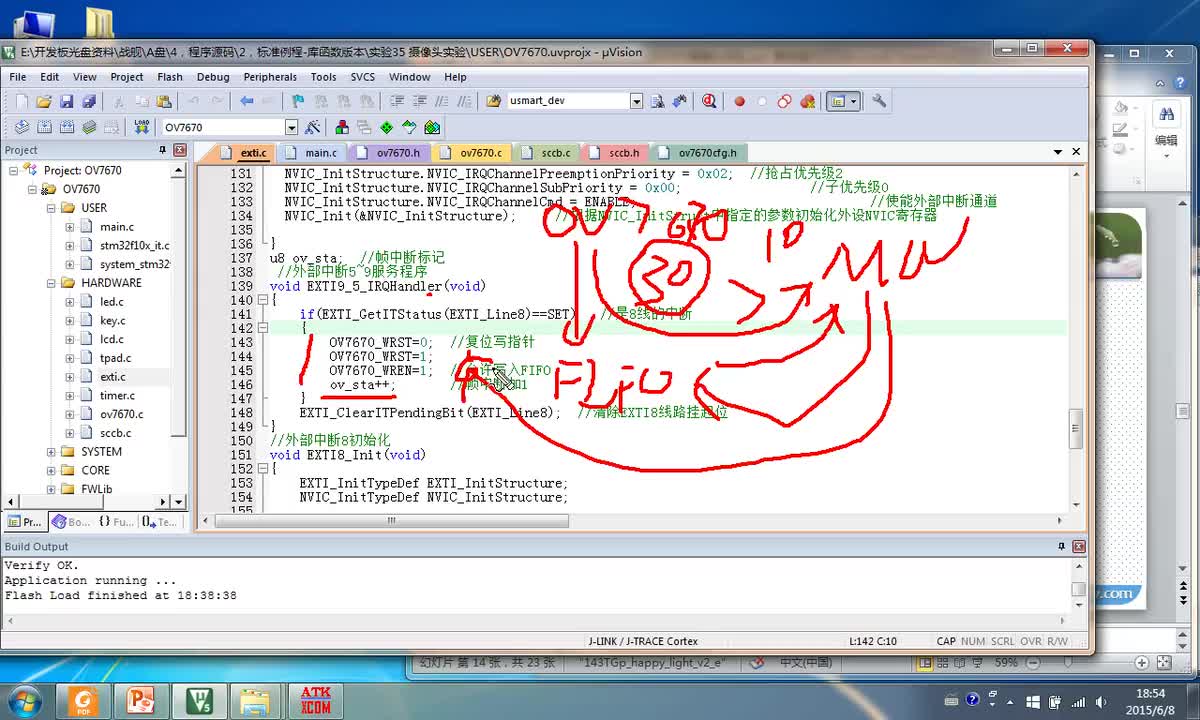This screenshot has width=1200, height=720.
Task: Open Configuration wrench icon
Action: coord(879,101)
